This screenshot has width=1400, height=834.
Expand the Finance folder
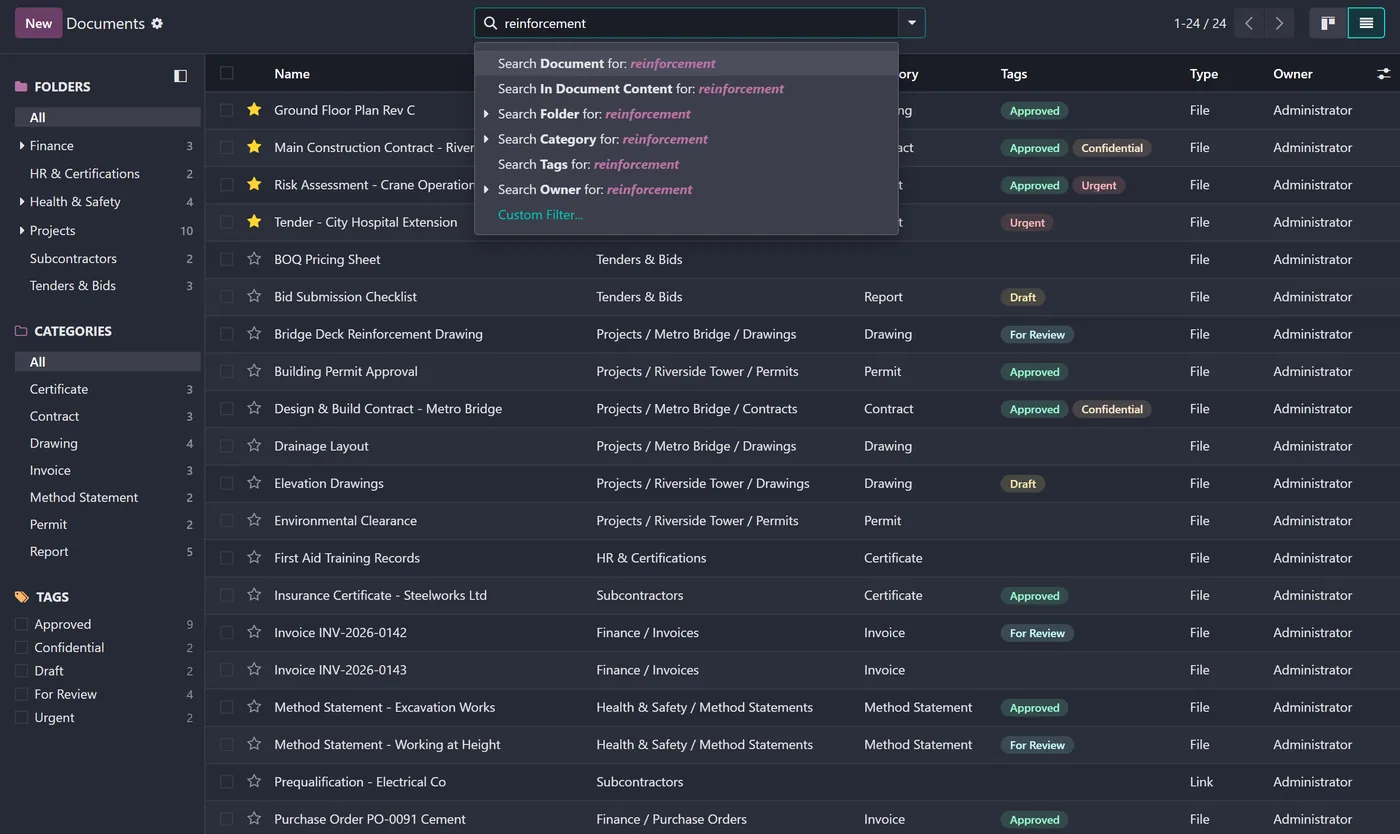(22, 146)
